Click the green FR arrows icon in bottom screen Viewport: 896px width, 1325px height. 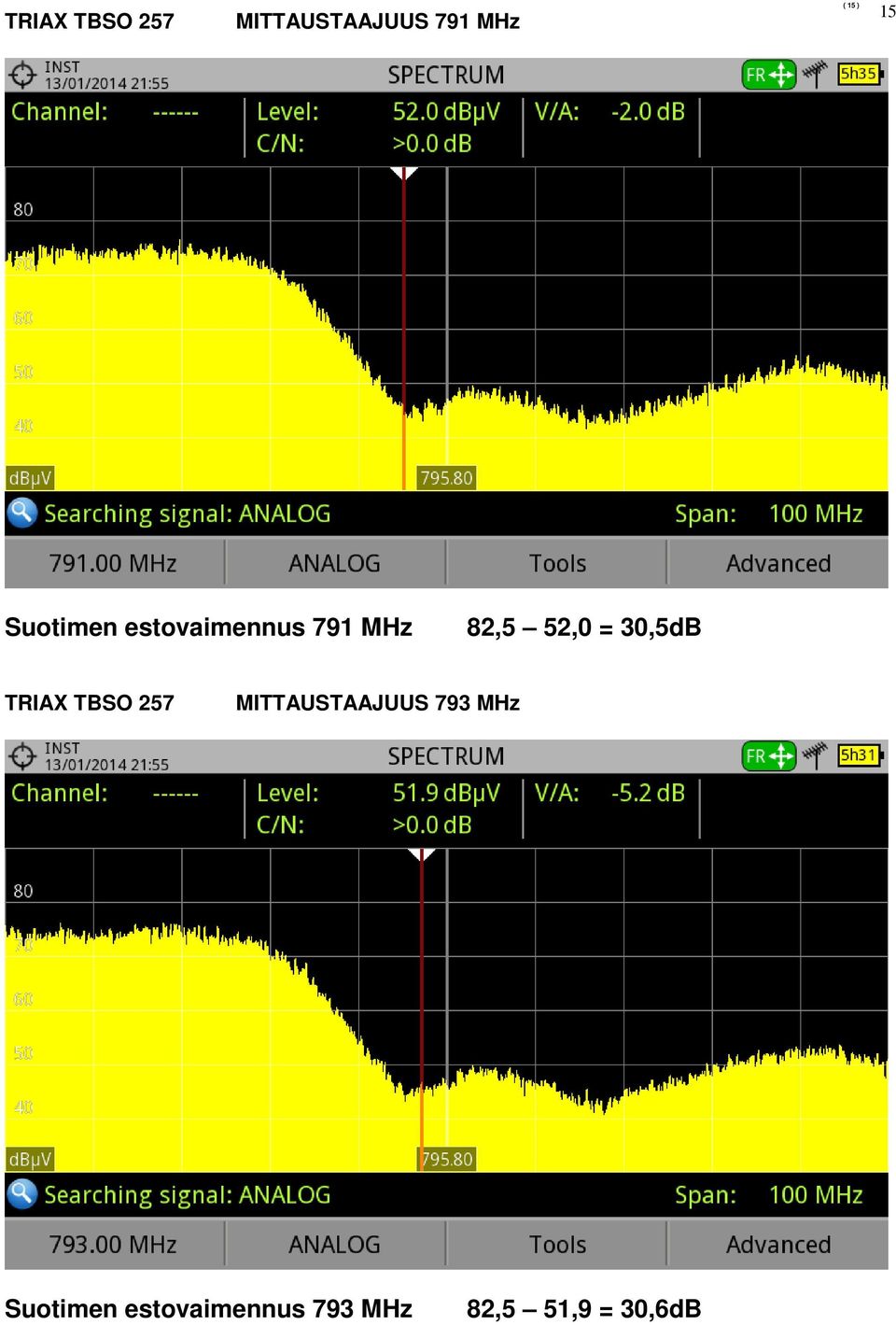pos(769,755)
